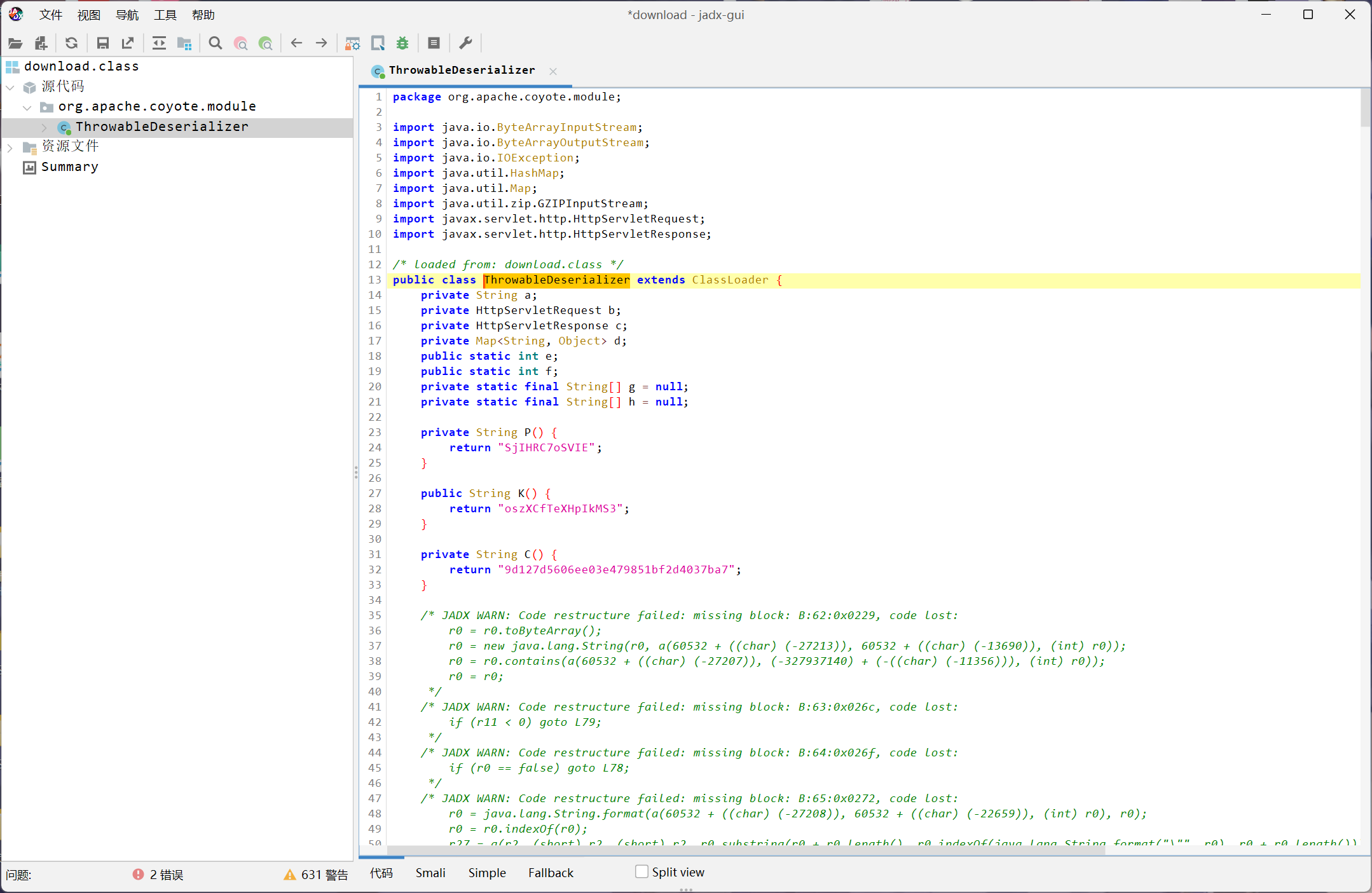Click the panel splitter handle
The width and height of the screenshot is (1372, 893).
coord(356,472)
